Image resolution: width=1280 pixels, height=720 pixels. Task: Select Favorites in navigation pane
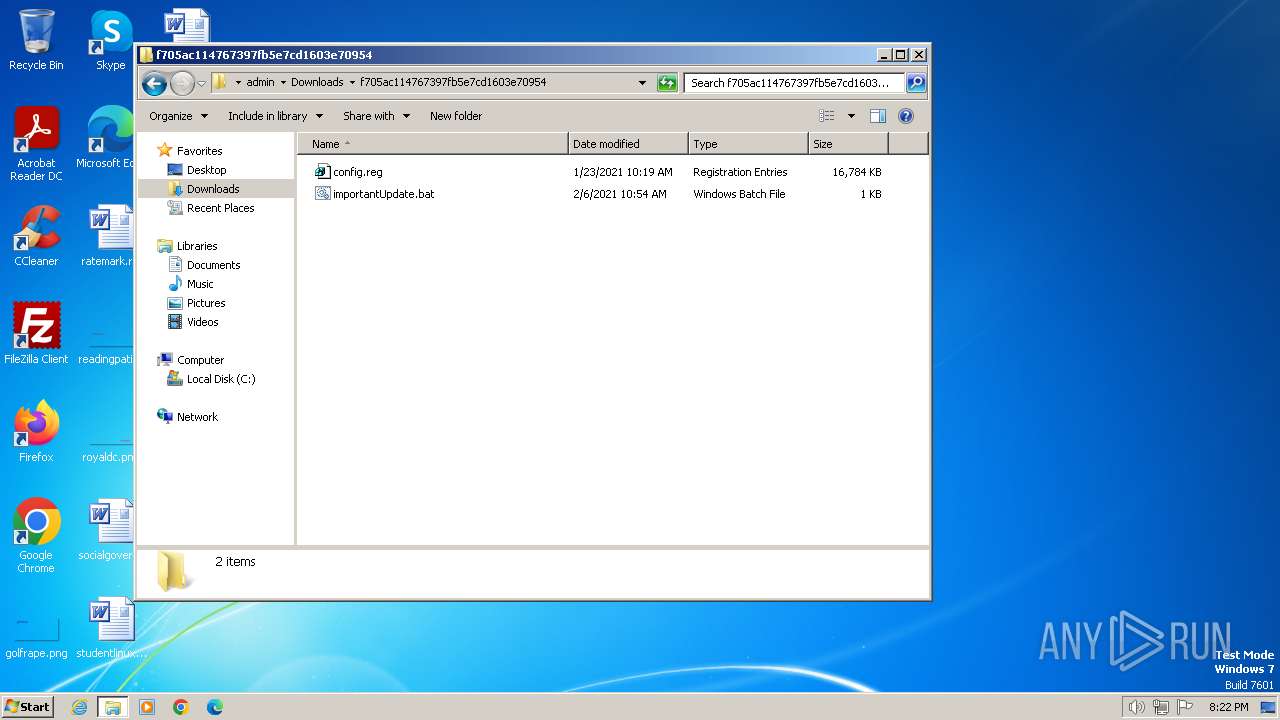[x=199, y=151]
